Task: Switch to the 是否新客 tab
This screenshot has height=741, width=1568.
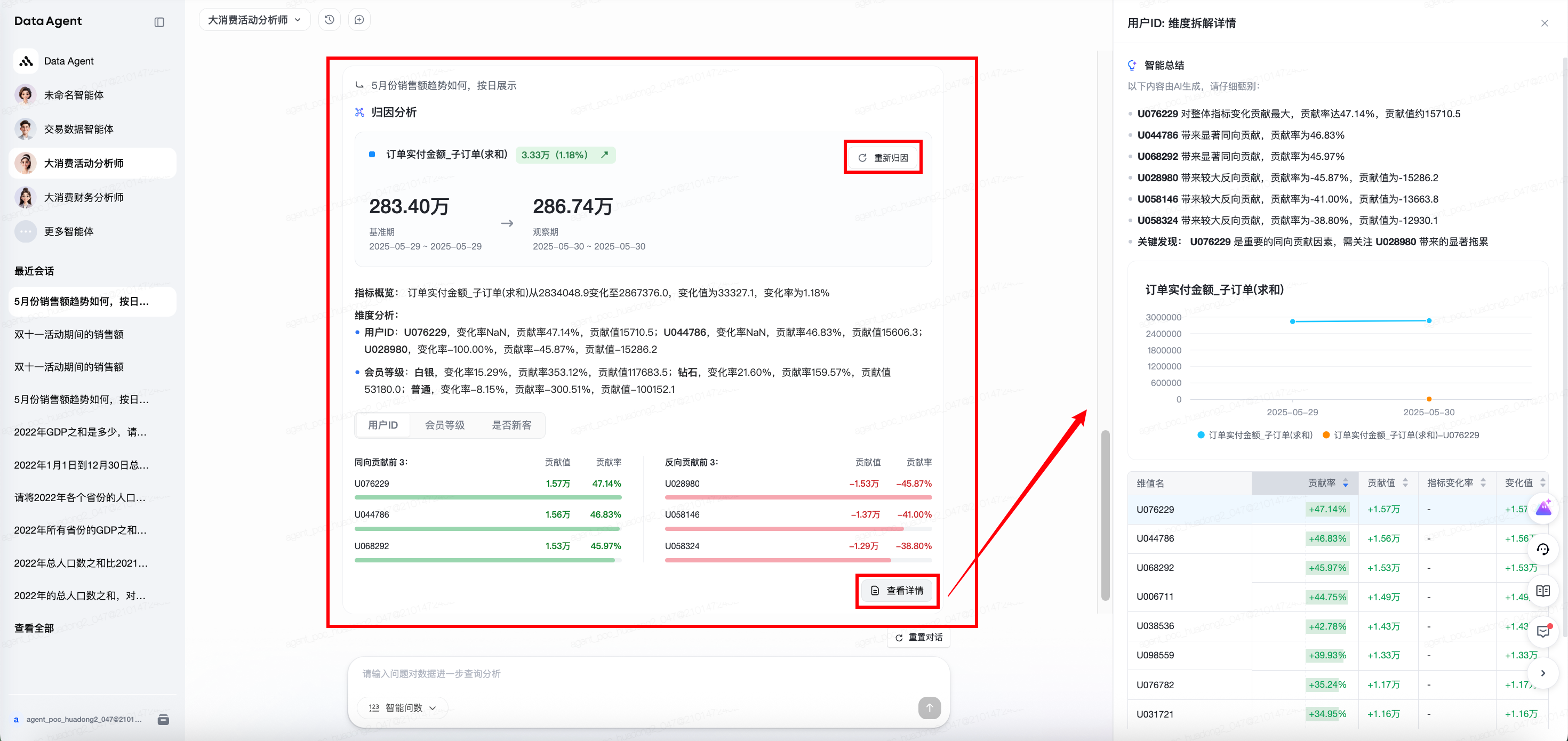Action: 511,425
